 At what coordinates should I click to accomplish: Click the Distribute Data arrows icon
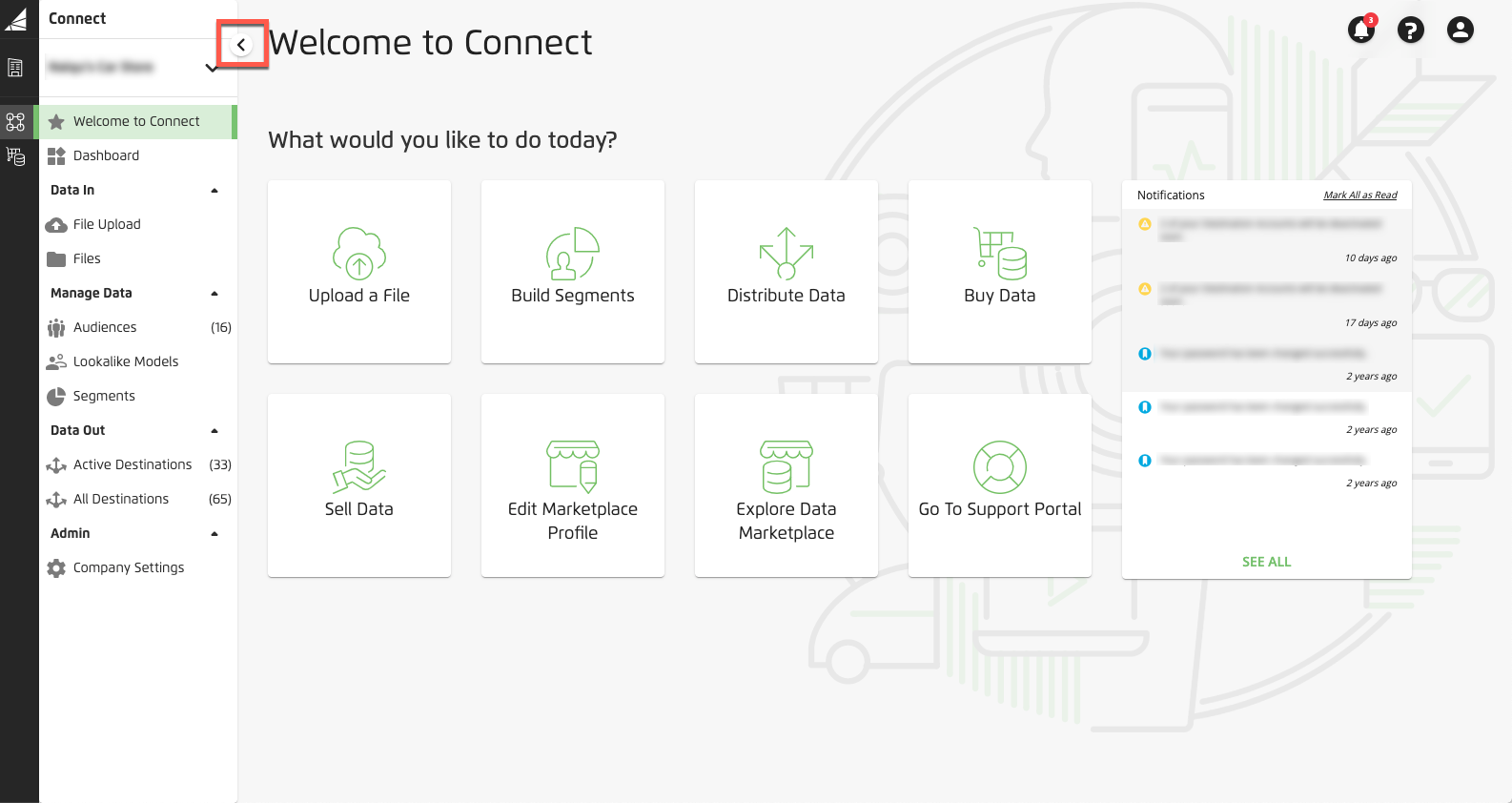click(x=786, y=253)
